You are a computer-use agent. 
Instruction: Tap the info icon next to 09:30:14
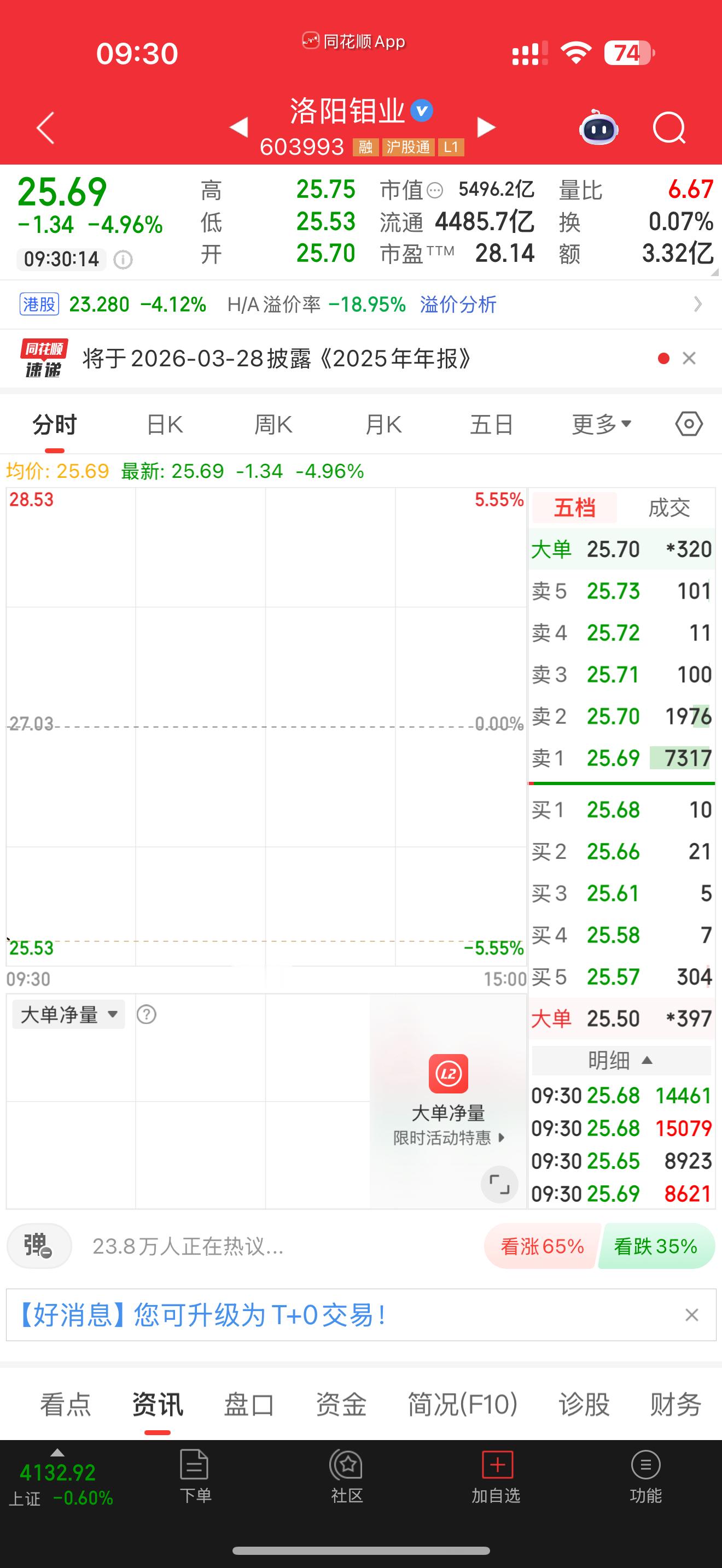tap(123, 260)
